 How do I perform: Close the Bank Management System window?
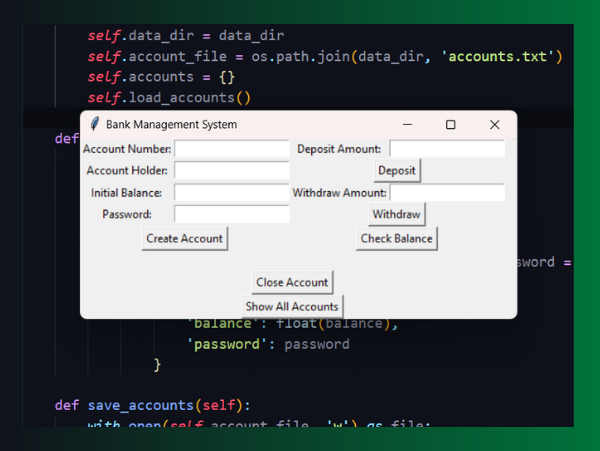coord(494,125)
